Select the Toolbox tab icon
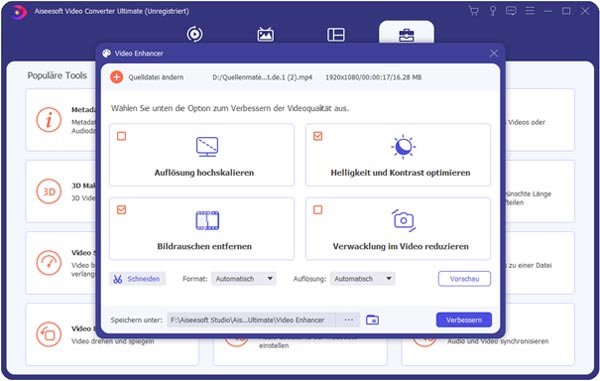 [406, 36]
